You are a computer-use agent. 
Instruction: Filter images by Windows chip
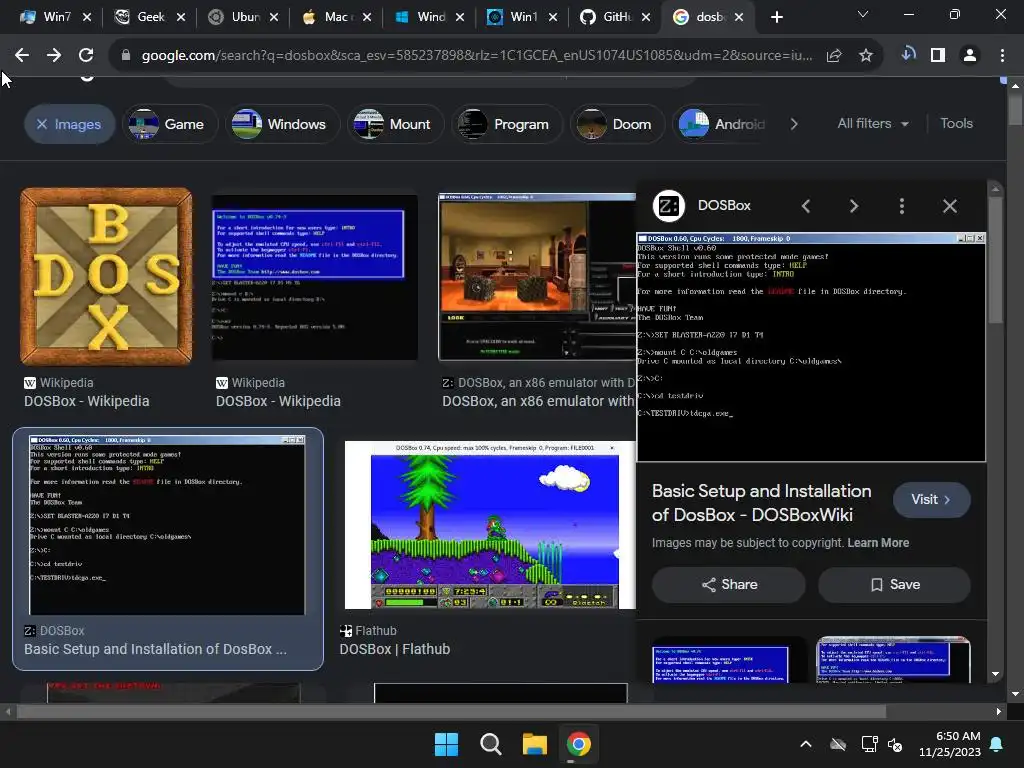click(283, 124)
